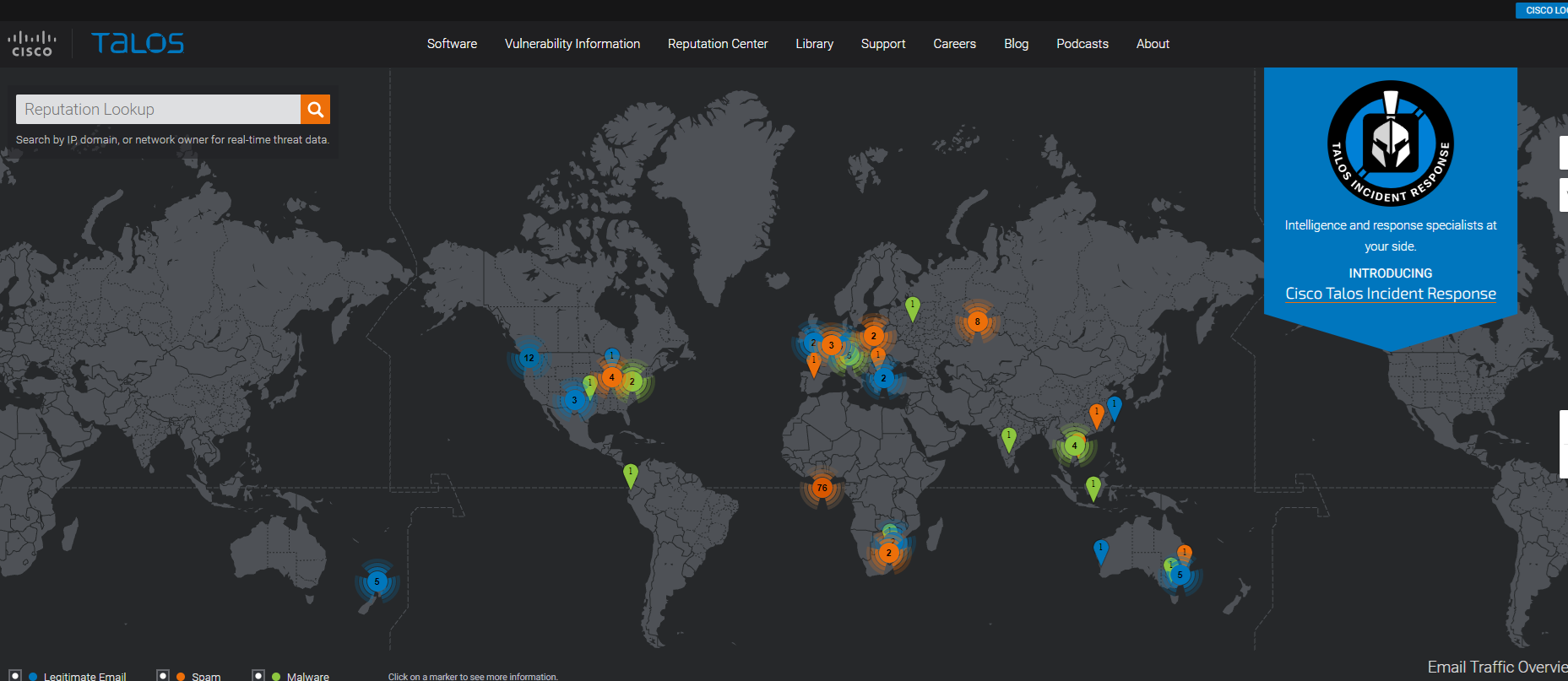Click the Talos Incident Response badge emblem
This screenshot has width=1568, height=681.
pos(1391,143)
